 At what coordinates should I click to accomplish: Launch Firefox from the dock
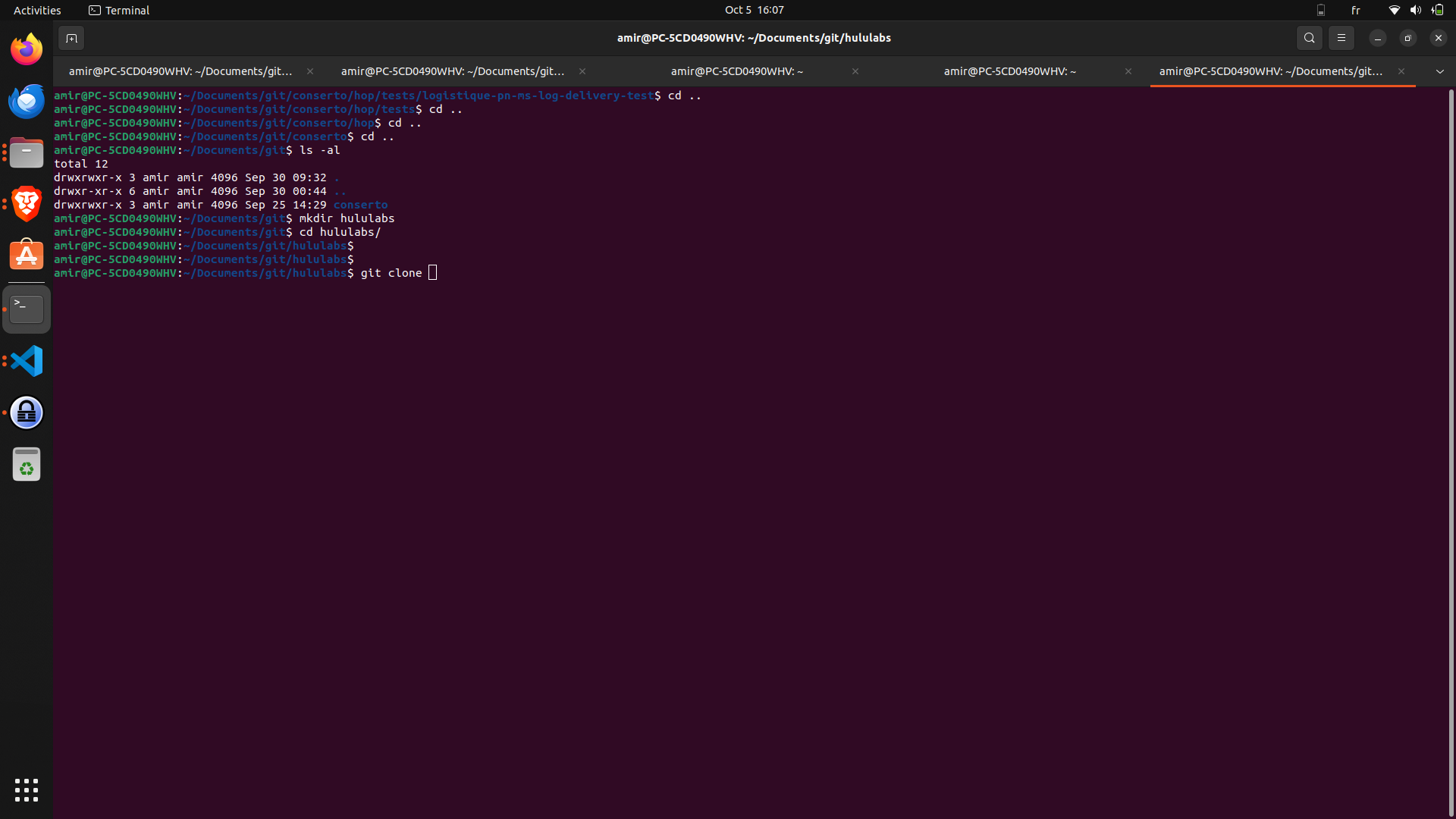[27, 50]
